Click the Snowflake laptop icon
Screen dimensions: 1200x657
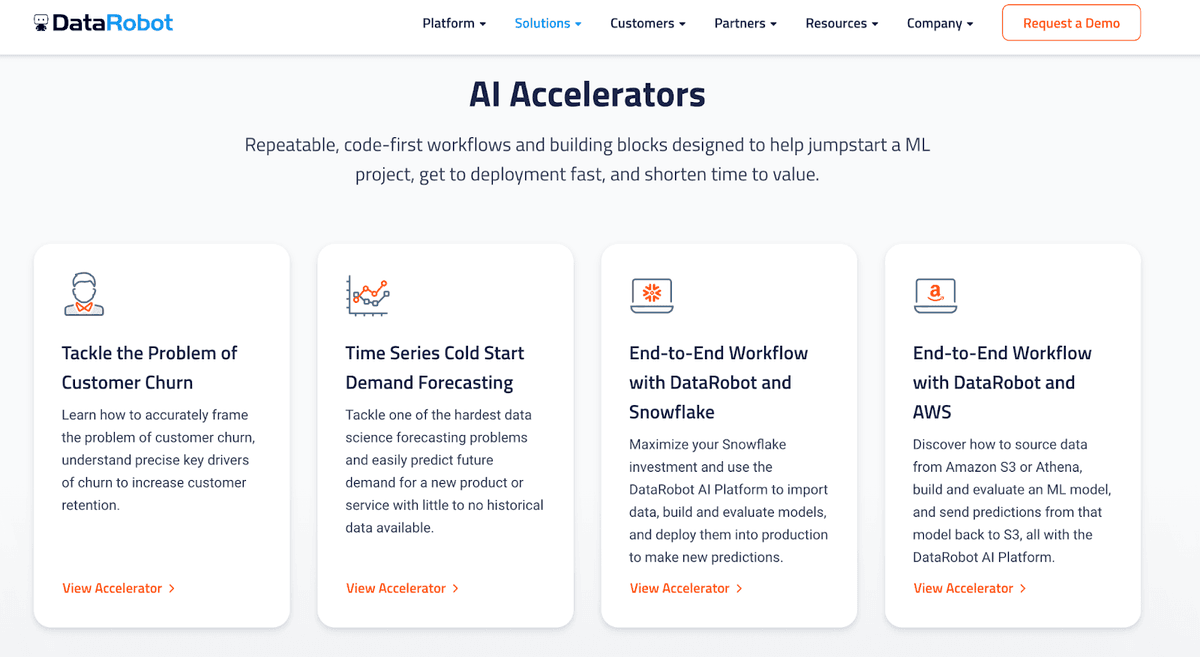tap(651, 295)
